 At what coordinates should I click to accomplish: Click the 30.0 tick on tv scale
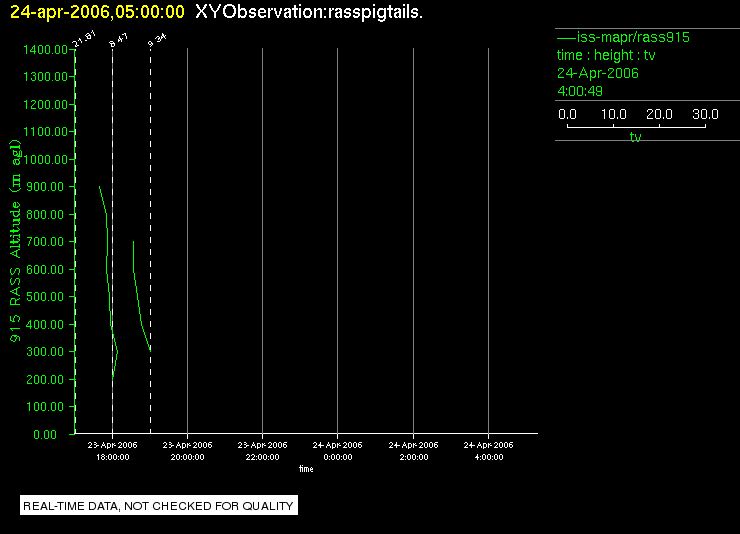click(x=705, y=114)
